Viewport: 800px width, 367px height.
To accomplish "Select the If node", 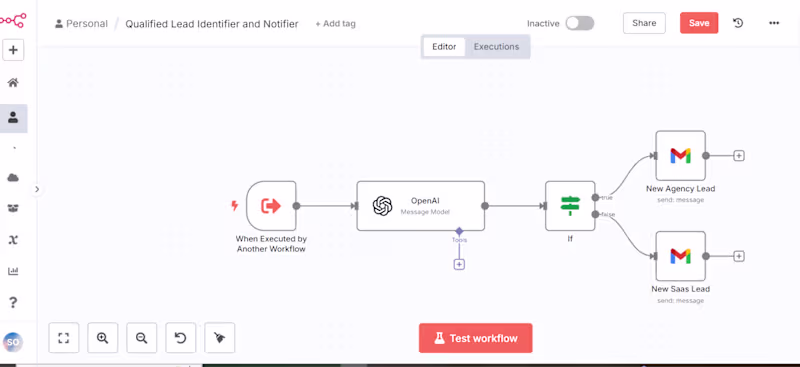I will coord(570,206).
